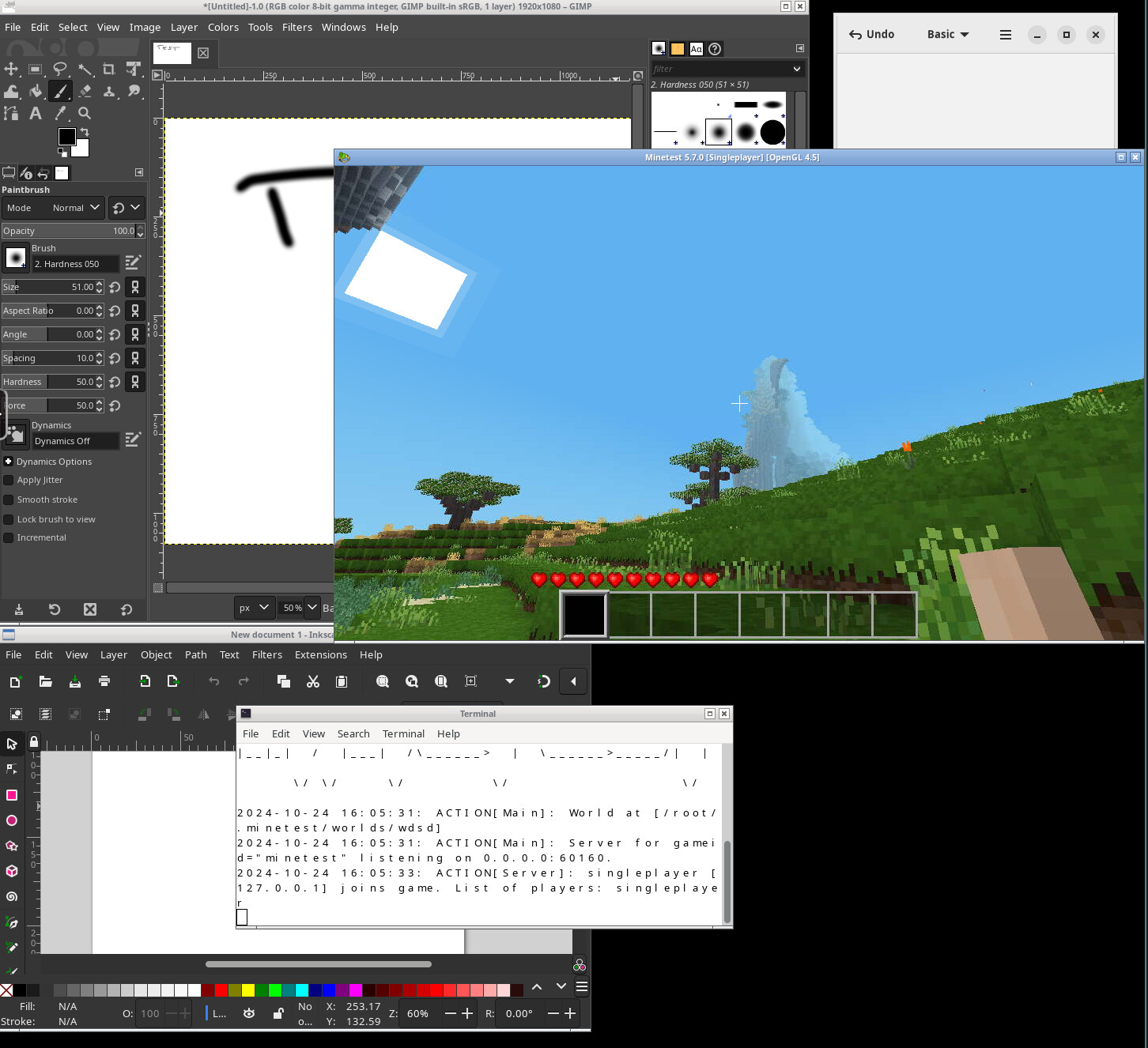Select the Eraser tool in GIMP
The height and width of the screenshot is (1048, 1148).
85,91
